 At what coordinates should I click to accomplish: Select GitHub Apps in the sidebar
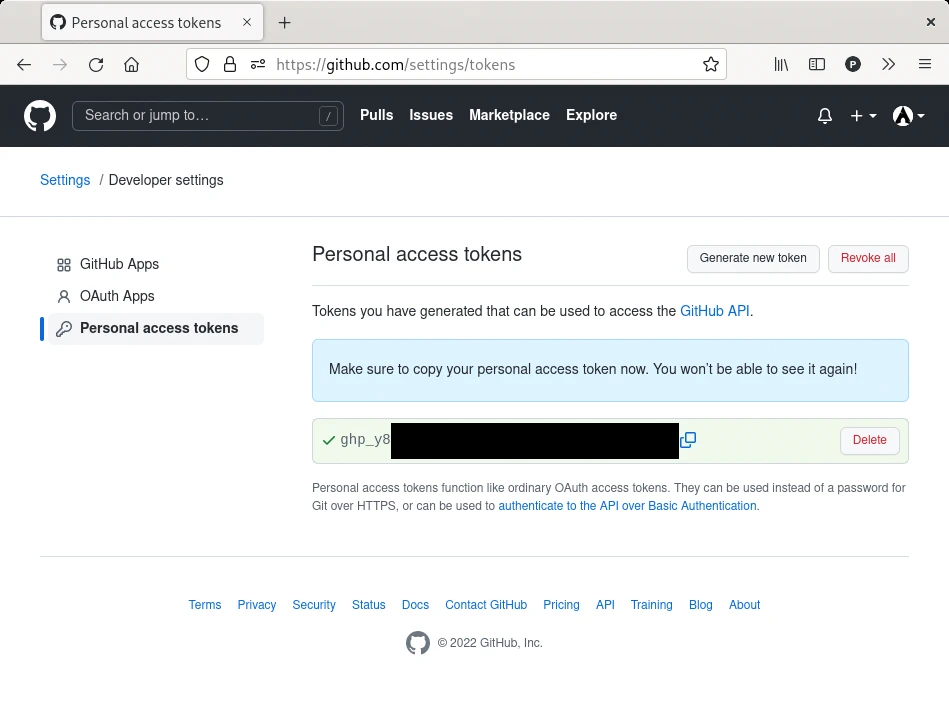(119, 264)
